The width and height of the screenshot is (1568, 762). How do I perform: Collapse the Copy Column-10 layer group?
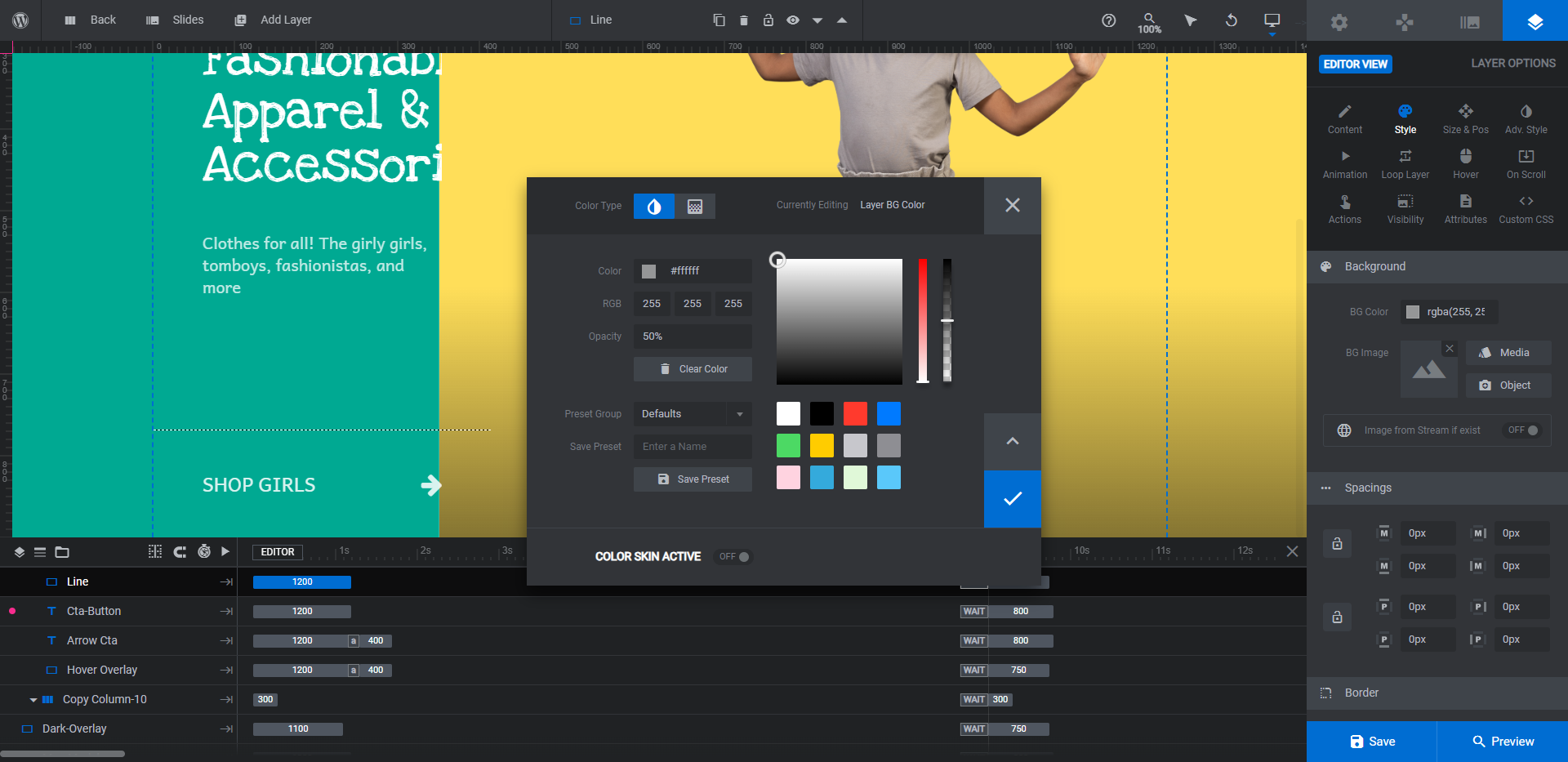[x=33, y=700]
